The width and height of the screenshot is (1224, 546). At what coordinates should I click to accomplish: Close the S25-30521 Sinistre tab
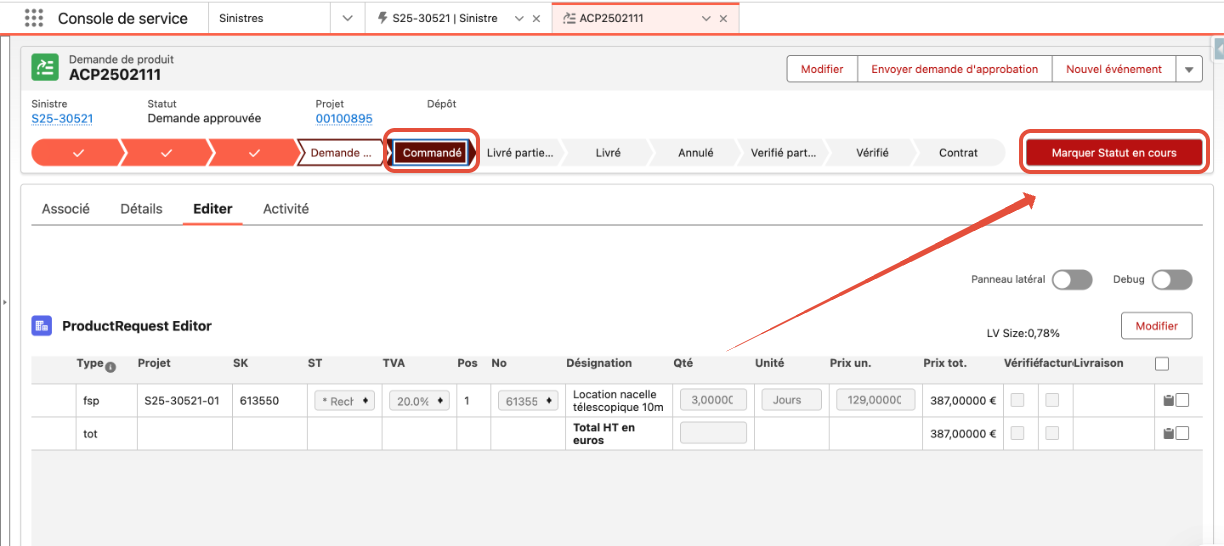click(537, 19)
